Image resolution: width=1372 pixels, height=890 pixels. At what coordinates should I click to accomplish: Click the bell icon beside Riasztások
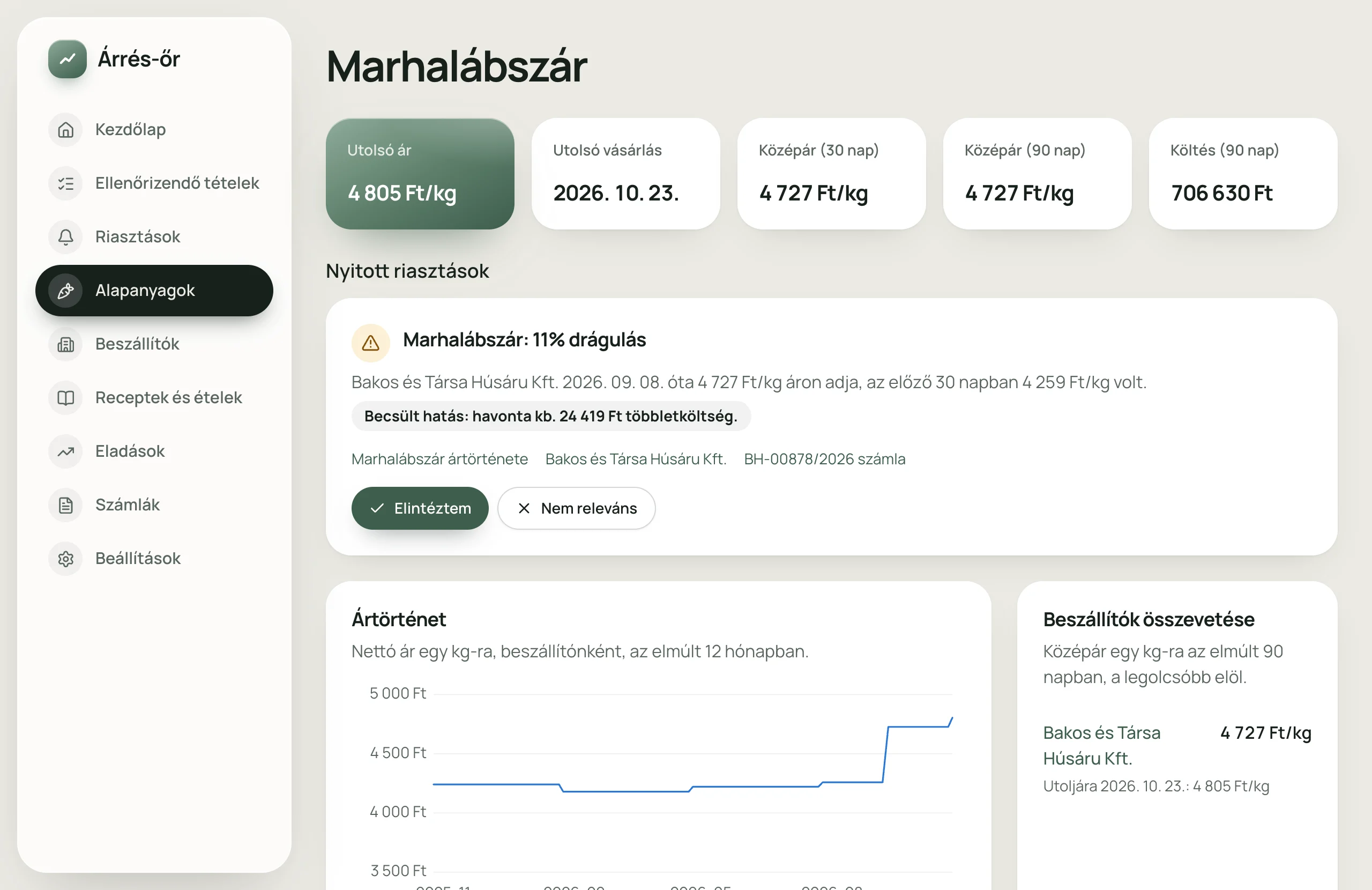click(66, 237)
